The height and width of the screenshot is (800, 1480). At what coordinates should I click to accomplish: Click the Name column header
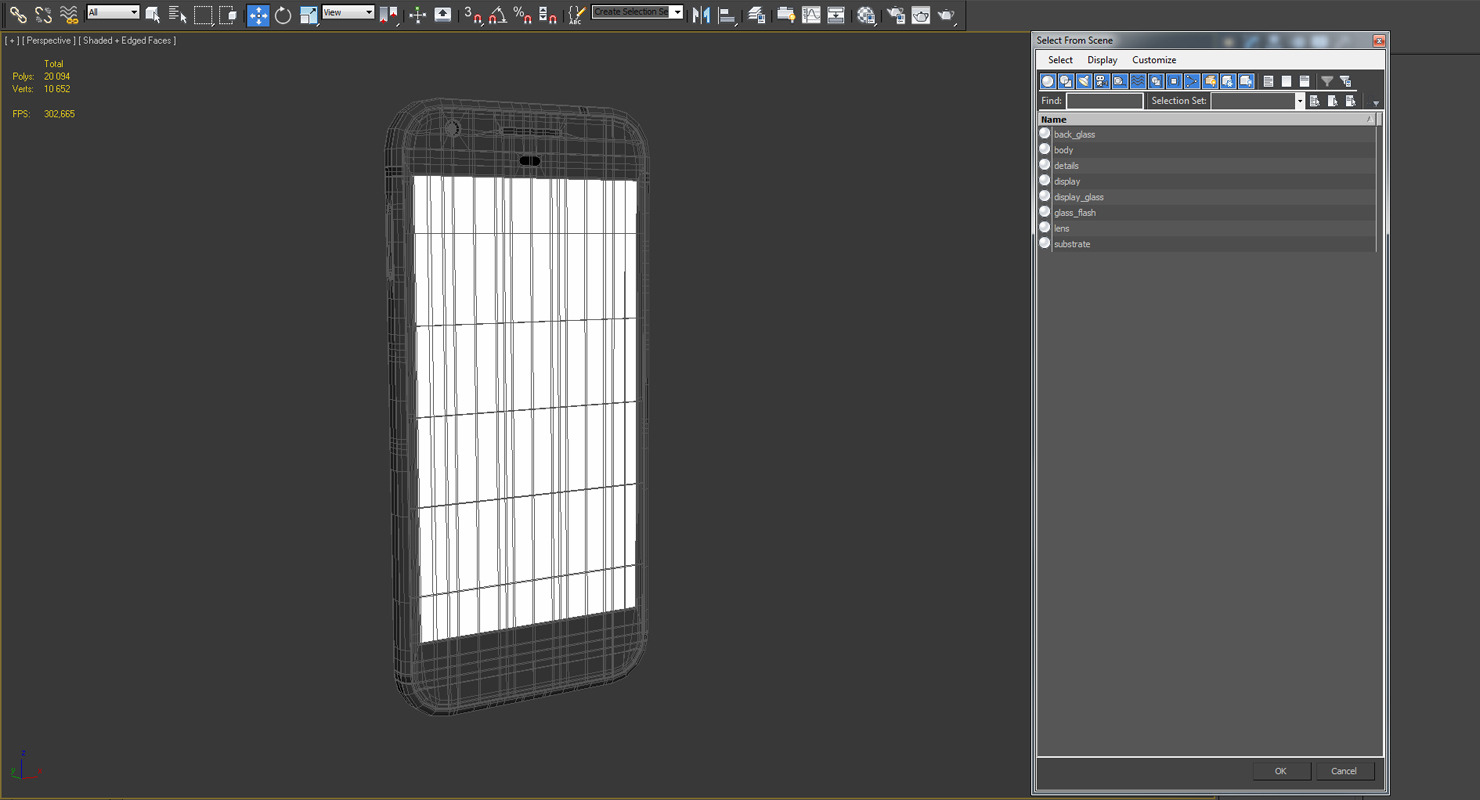pyautogui.click(x=1207, y=119)
